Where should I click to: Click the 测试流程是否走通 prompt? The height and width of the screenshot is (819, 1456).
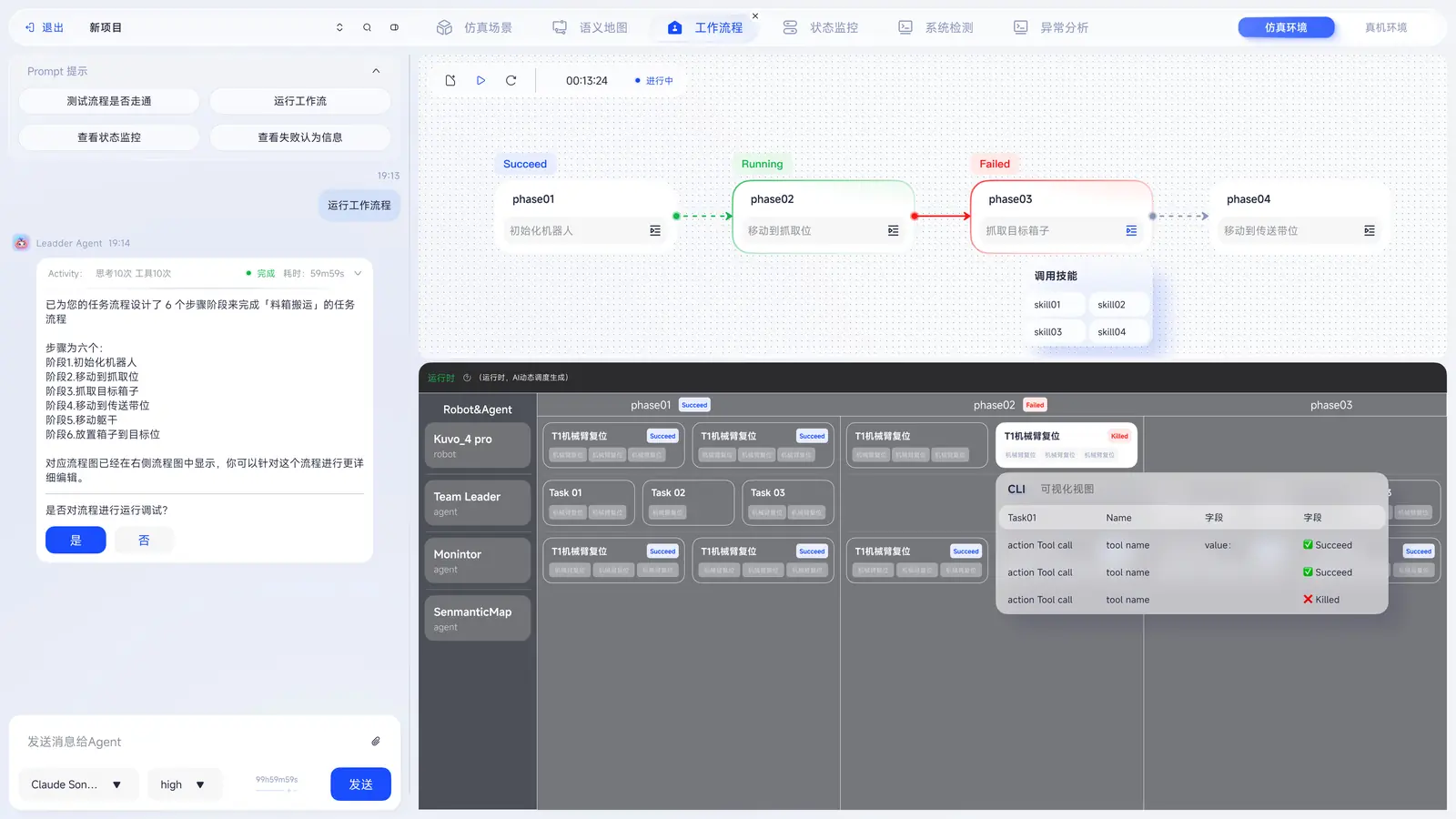click(x=109, y=101)
